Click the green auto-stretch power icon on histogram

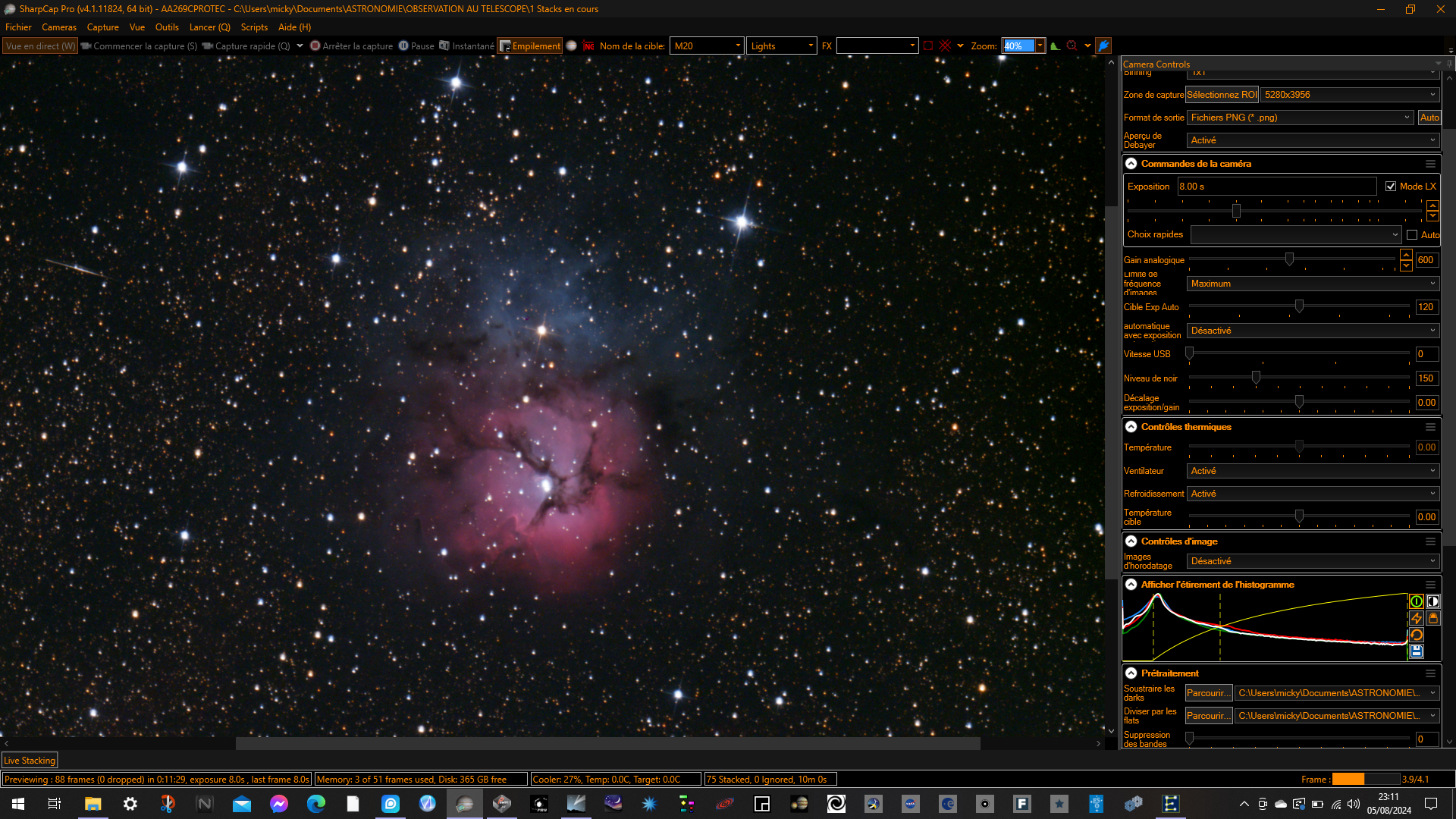click(1416, 601)
